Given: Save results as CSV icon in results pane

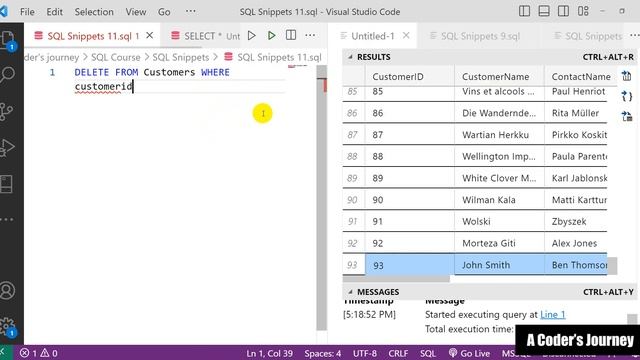Looking at the screenshot, I should [627, 76].
